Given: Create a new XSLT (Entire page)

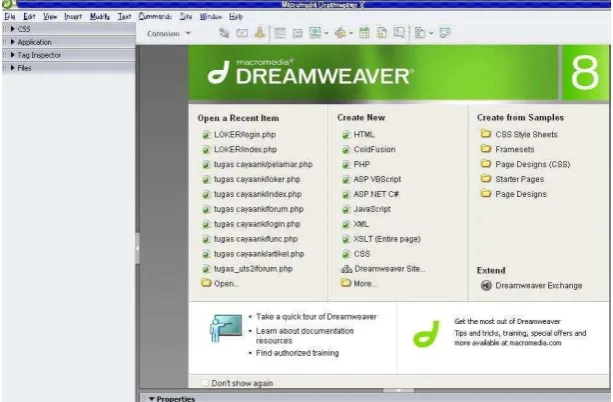Looking at the screenshot, I should pos(387,239).
